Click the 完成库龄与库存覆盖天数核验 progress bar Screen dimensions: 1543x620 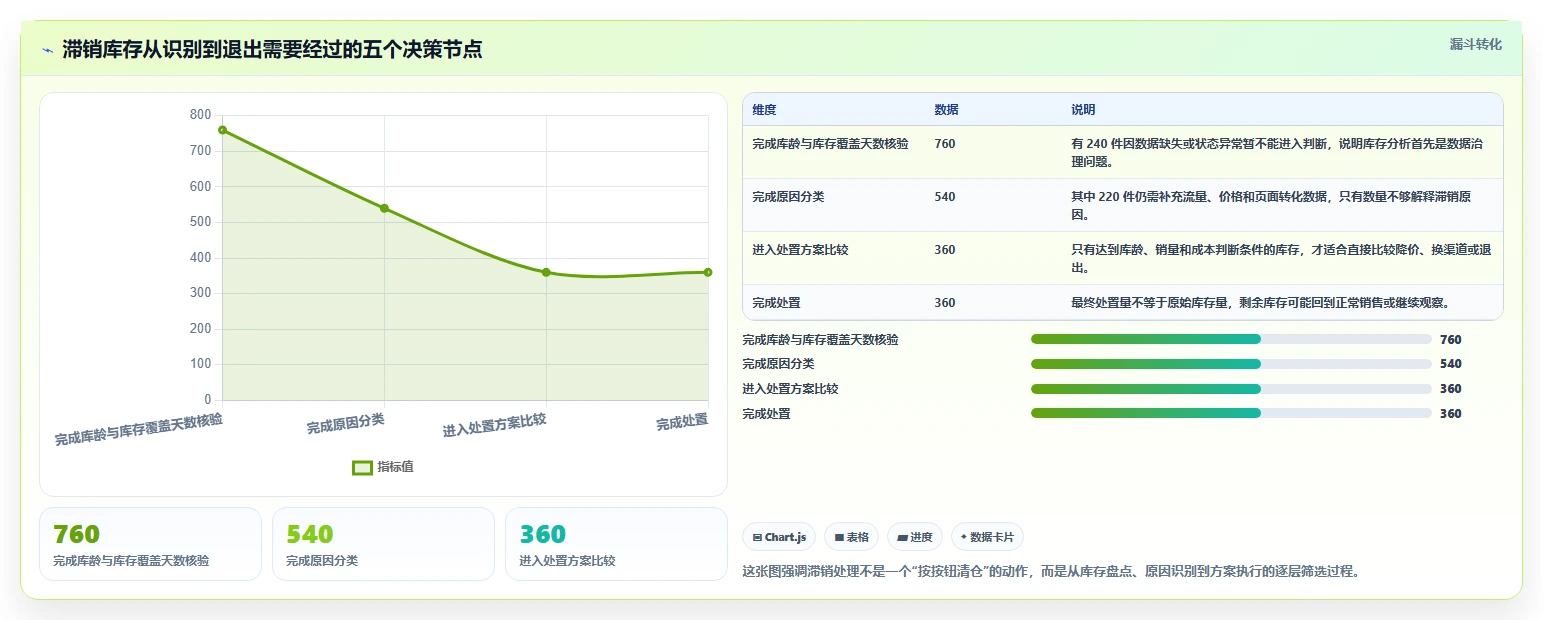[x=1231, y=340]
